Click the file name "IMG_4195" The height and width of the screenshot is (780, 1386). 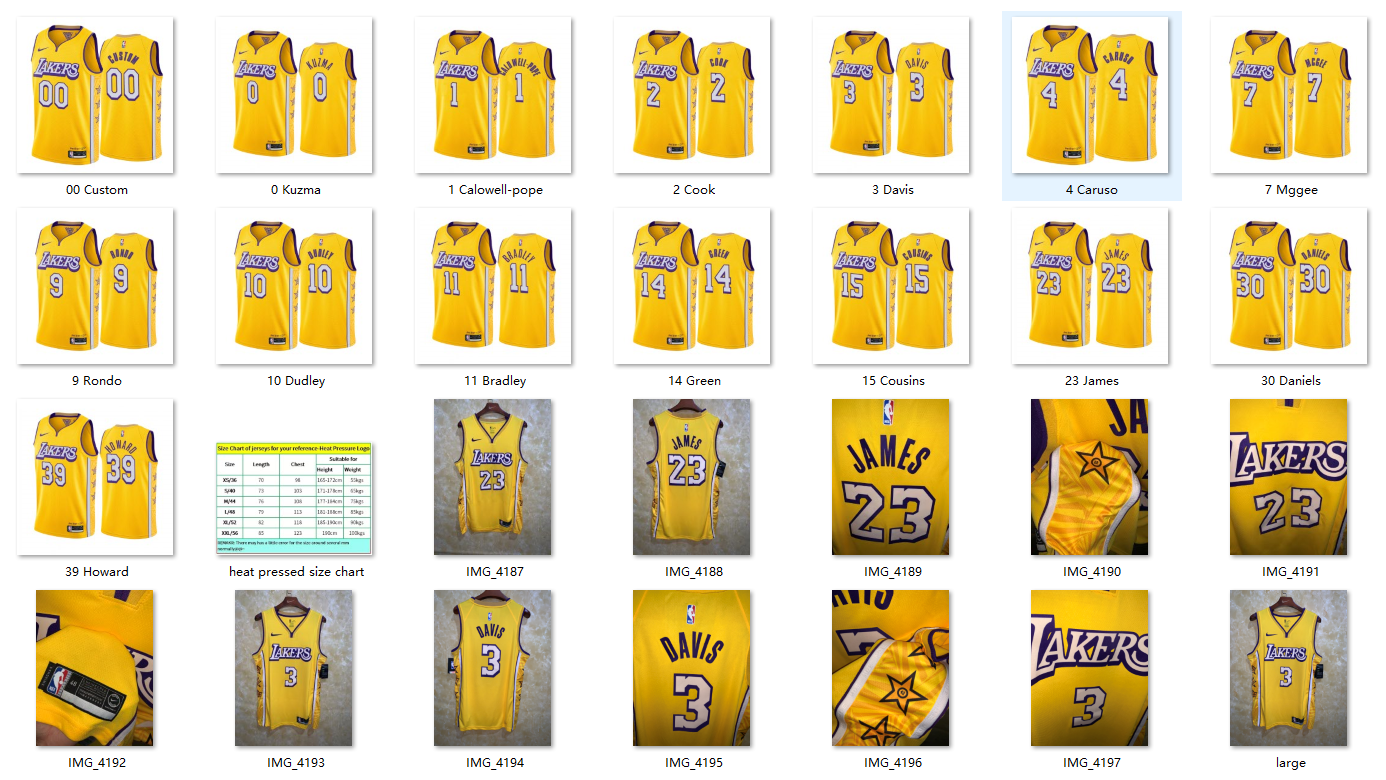tap(693, 763)
